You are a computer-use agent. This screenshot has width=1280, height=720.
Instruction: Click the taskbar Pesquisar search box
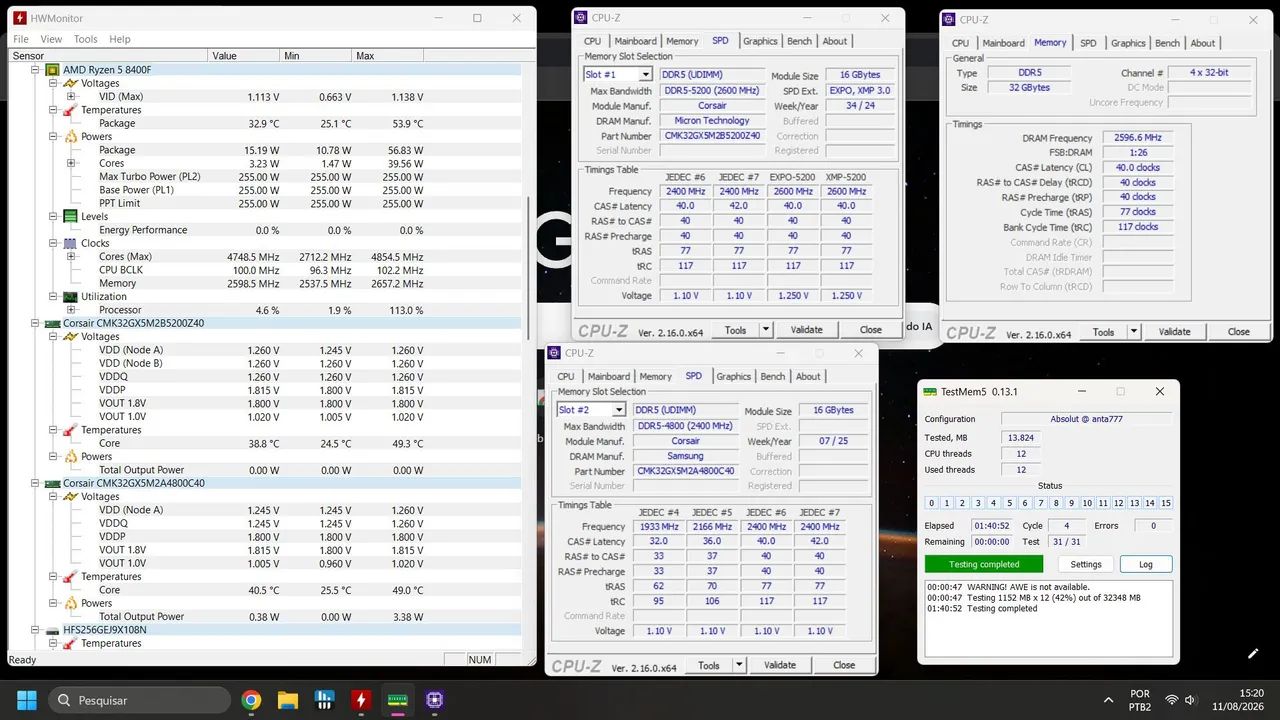141,700
